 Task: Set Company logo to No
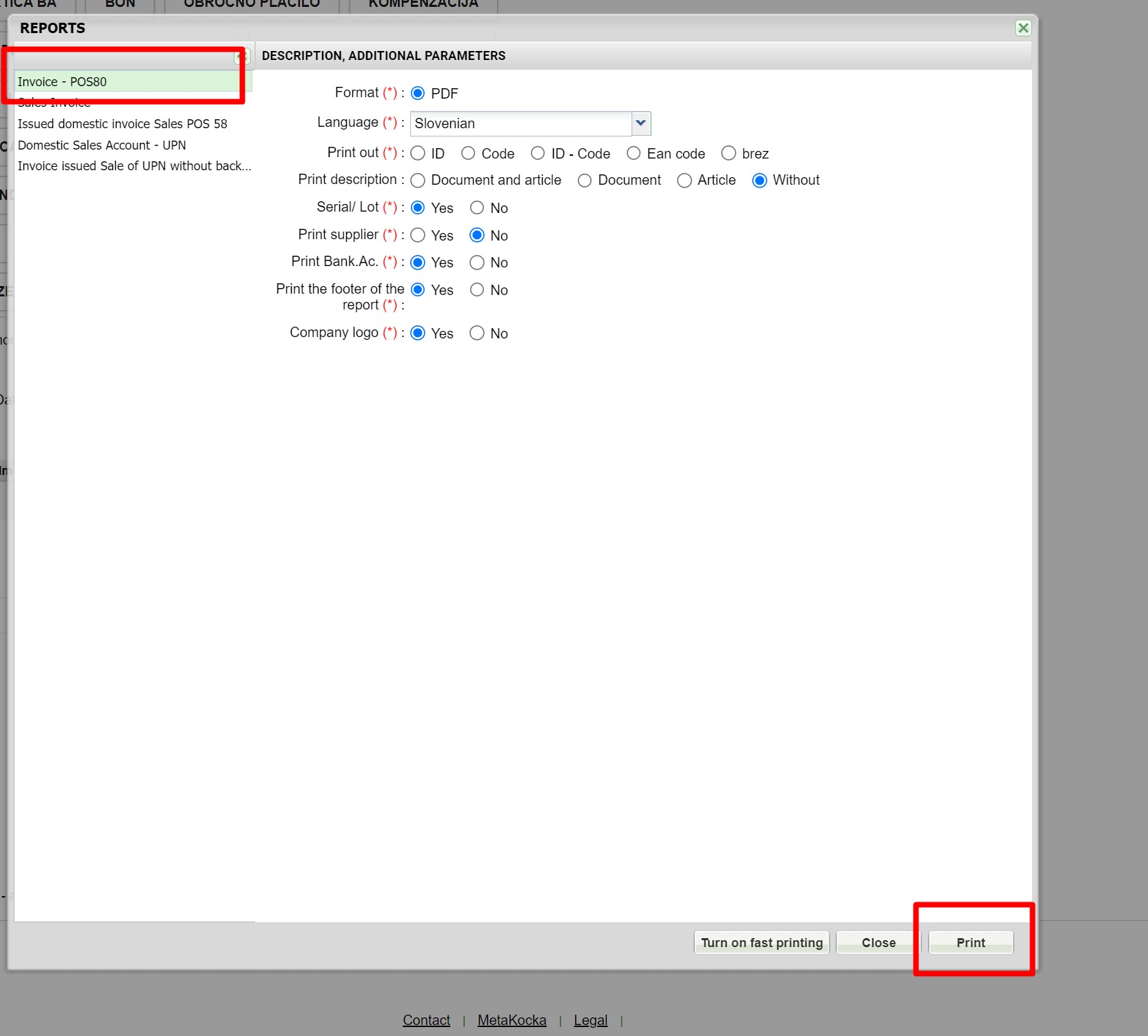click(x=477, y=333)
